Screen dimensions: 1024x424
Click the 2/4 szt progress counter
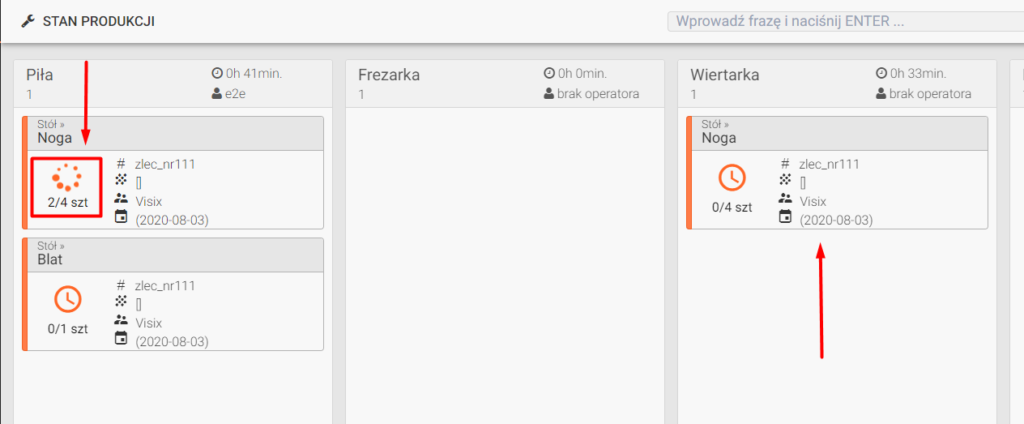point(65,202)
